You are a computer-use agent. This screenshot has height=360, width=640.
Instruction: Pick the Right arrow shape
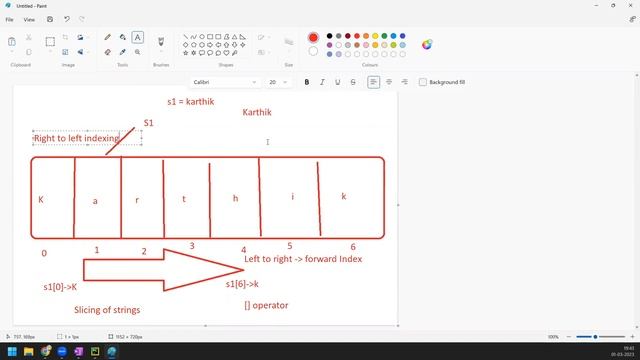point(210,45)
